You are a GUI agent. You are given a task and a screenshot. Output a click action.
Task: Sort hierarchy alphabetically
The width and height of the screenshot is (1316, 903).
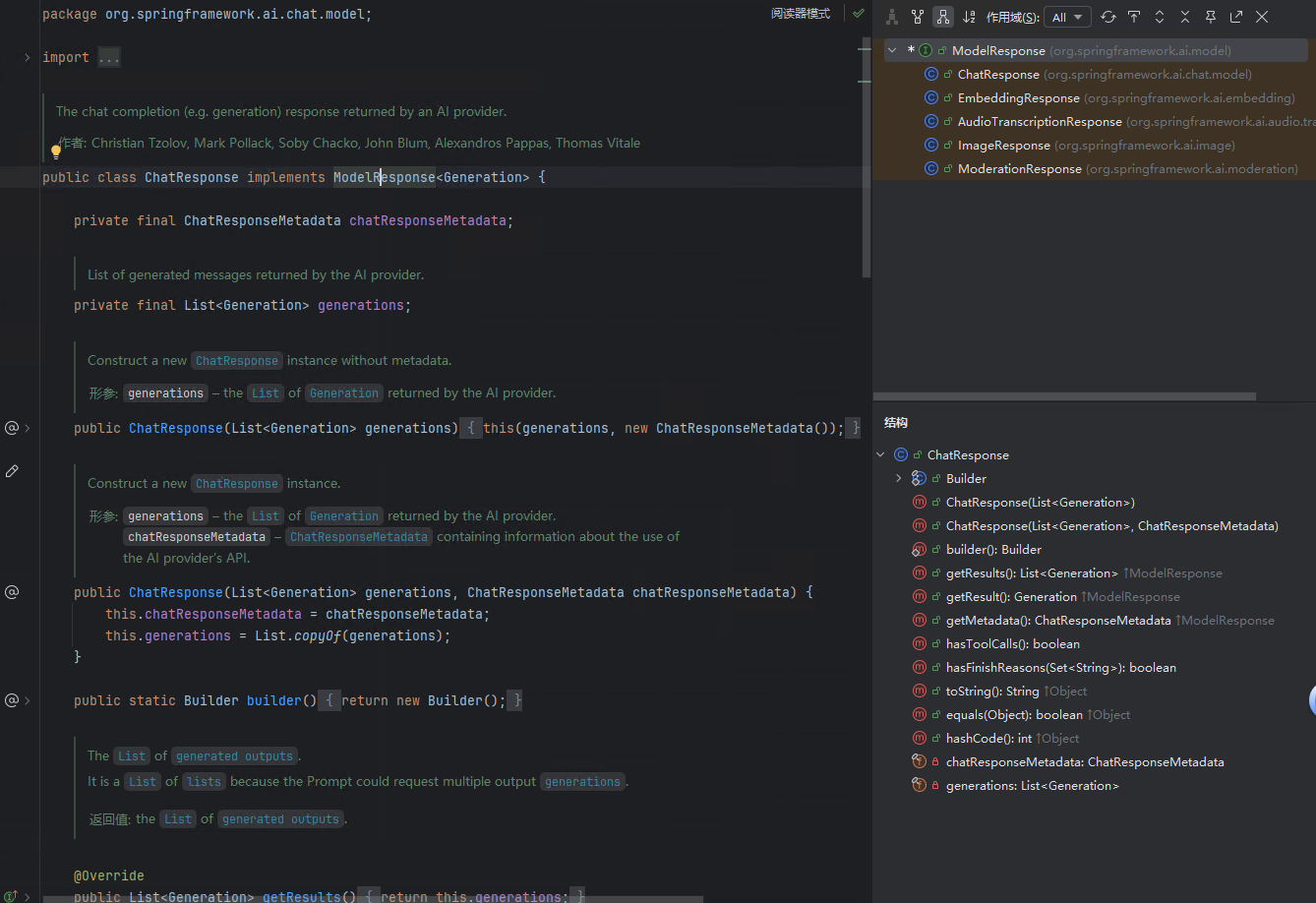point(969,17)
